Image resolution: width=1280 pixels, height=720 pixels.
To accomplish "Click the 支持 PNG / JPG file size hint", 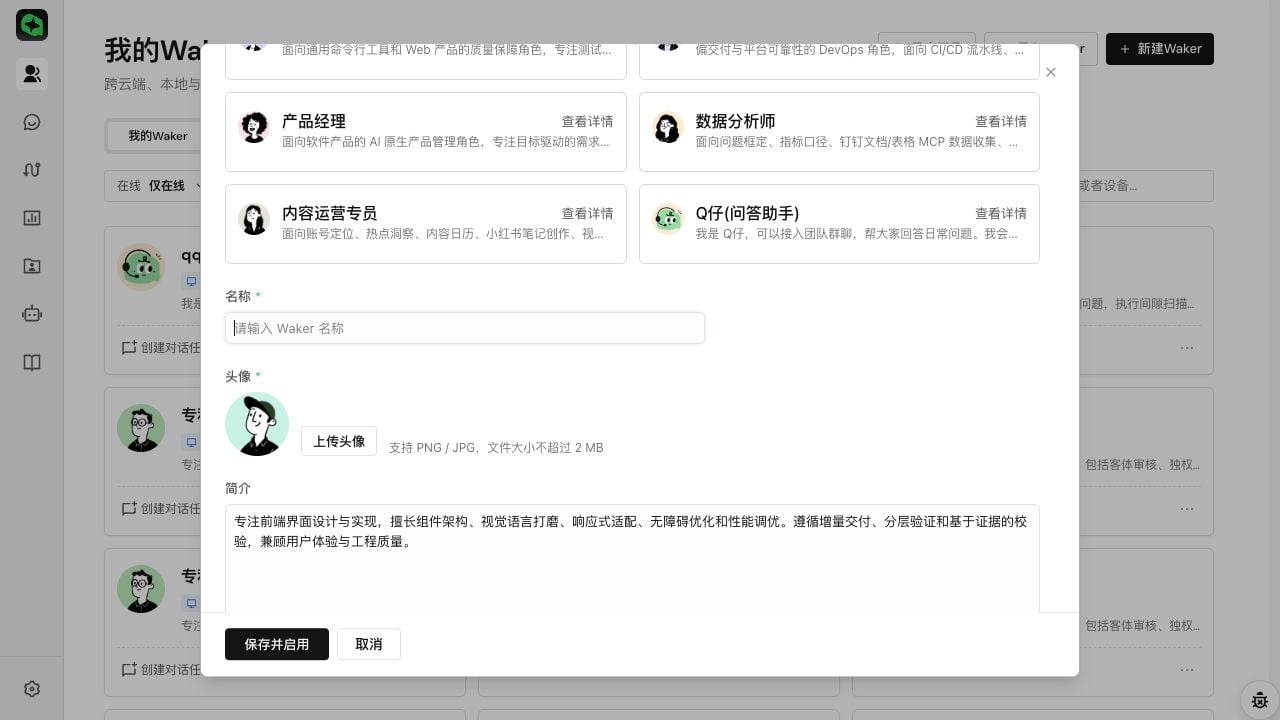I will (496, 448).
